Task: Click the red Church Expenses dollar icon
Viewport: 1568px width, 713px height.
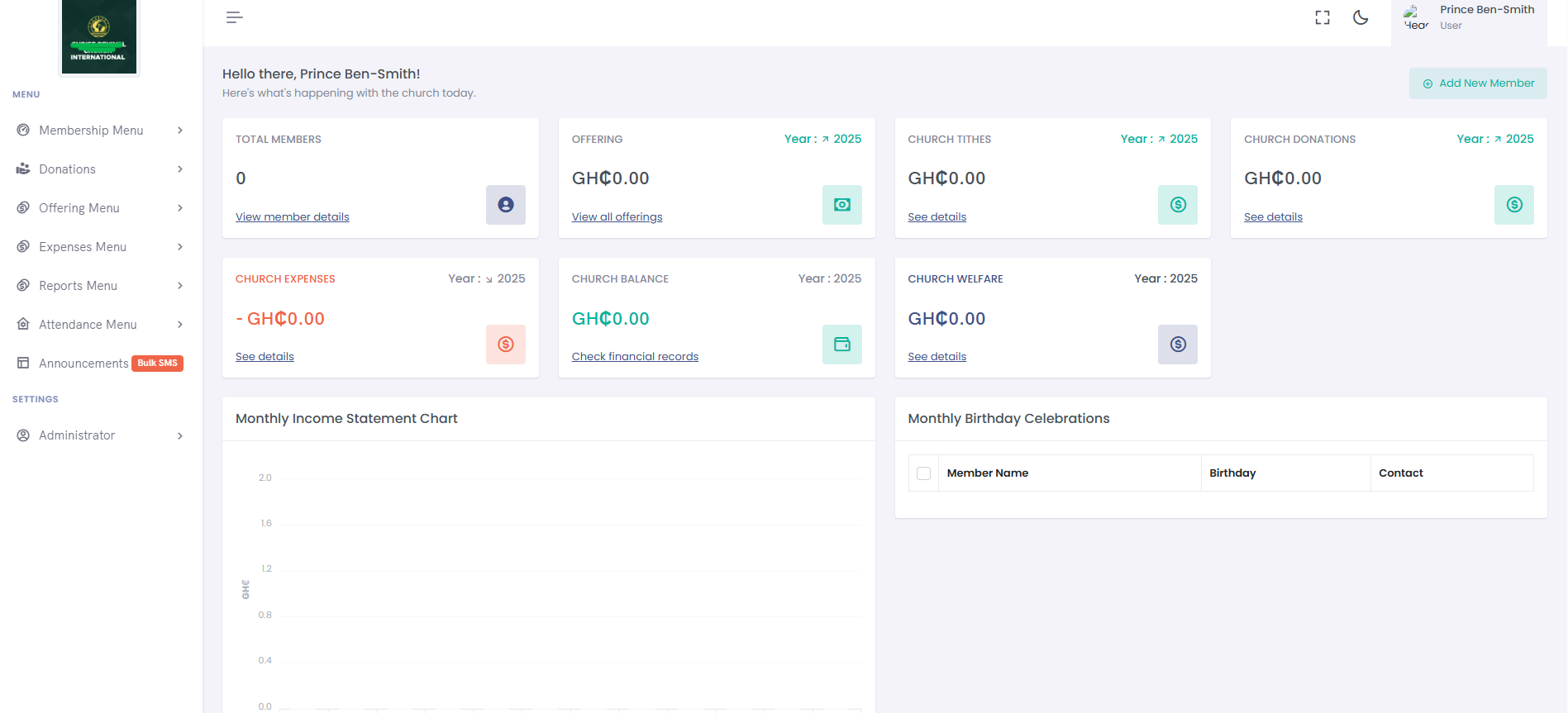Action: pos(505,345)
